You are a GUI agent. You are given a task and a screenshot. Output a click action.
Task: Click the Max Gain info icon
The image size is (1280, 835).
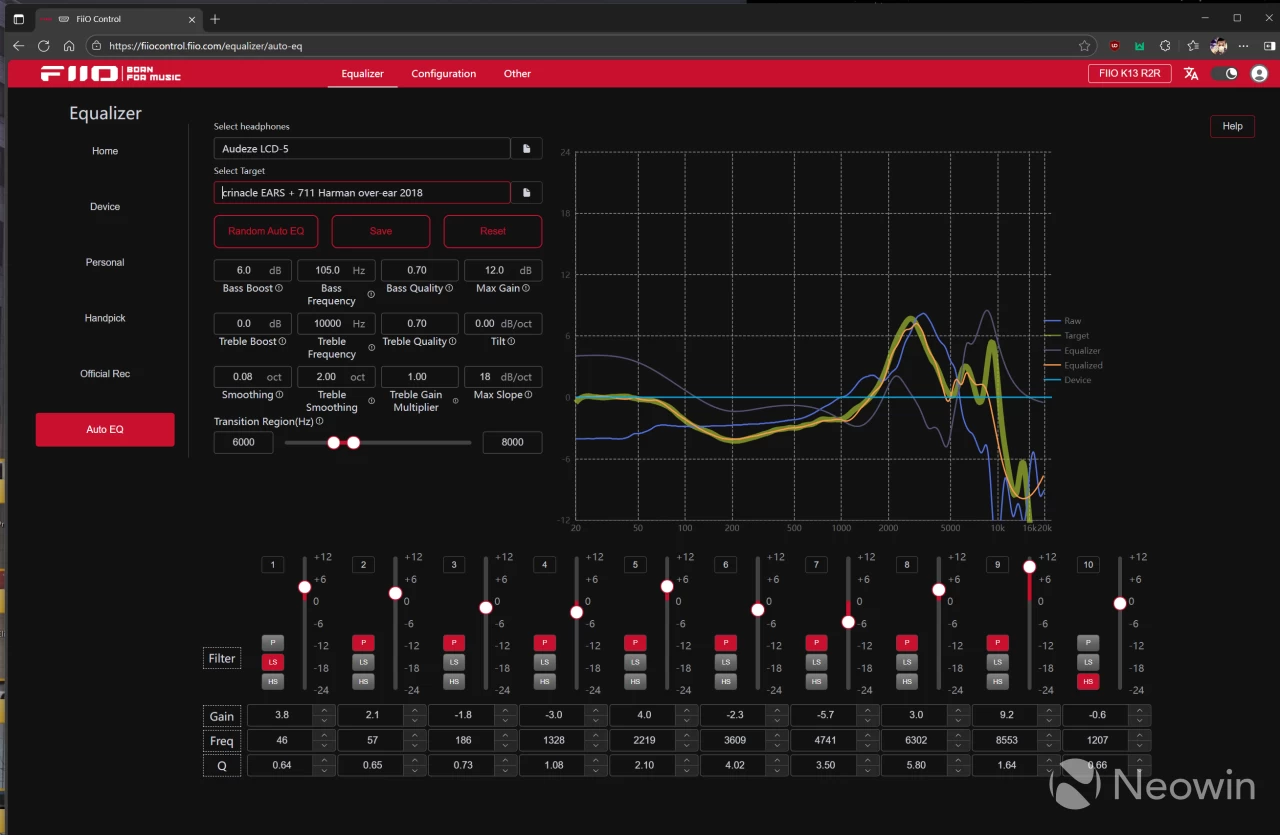(x=526, y=288)
